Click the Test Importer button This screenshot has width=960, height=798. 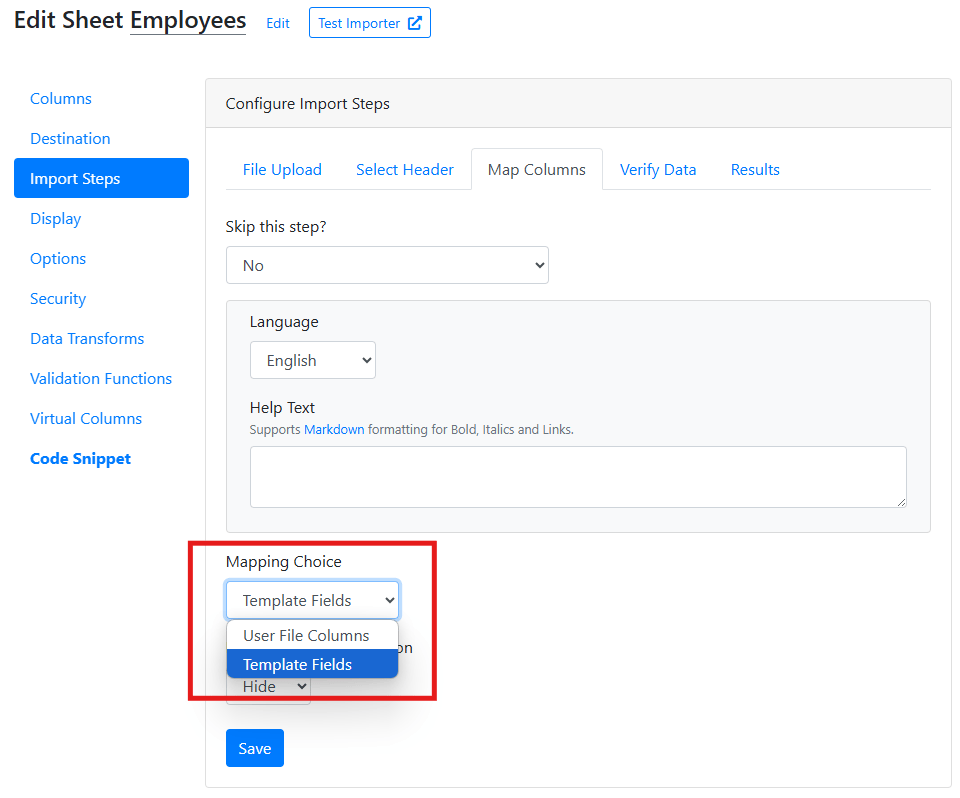point(370,23)
